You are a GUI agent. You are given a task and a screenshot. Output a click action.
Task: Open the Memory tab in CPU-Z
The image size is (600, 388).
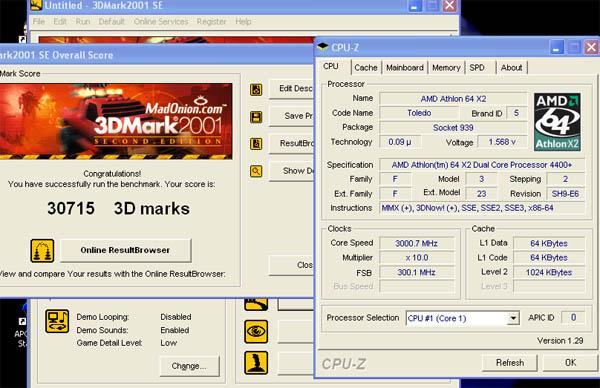(x=446, y=68)
